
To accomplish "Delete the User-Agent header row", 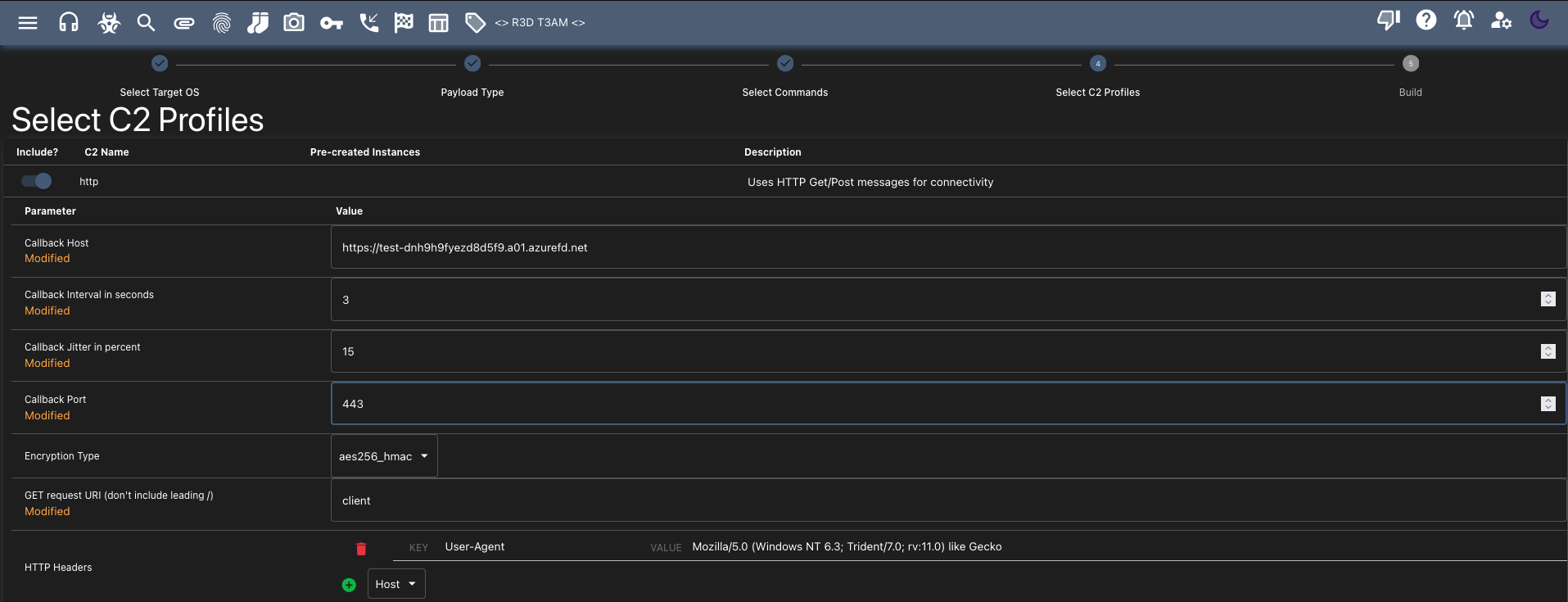I will coord(361,549).
